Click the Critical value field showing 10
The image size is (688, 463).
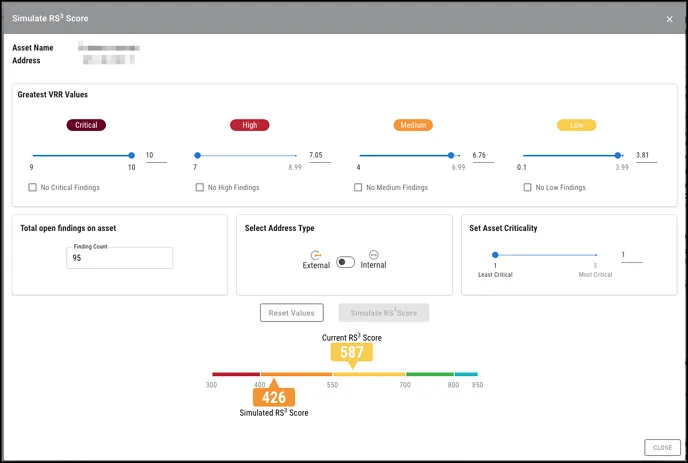[x=156, y=156]
